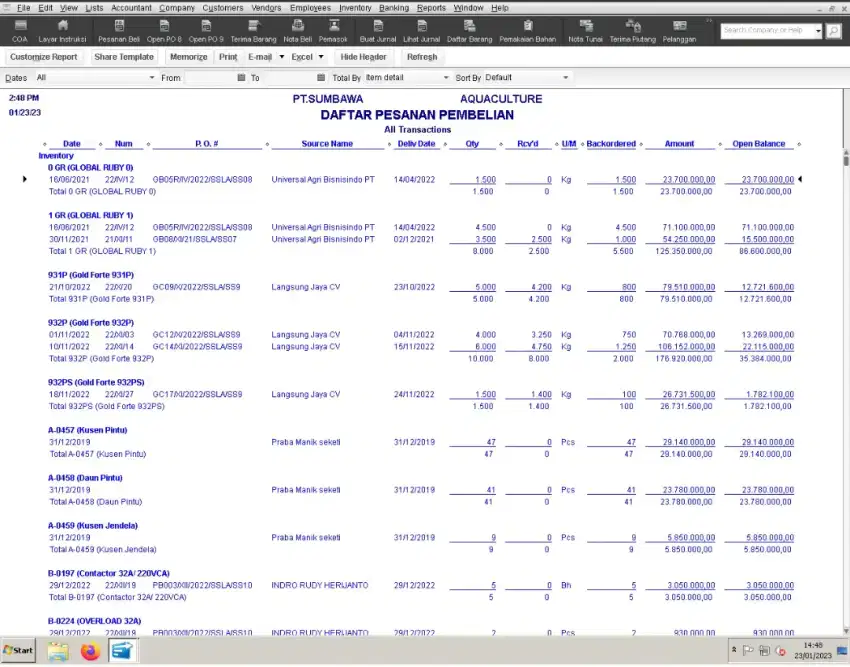Open the file explorer taskbar icon
The height and width of the screenshot is (667, 850).
[x=57, y=651]
